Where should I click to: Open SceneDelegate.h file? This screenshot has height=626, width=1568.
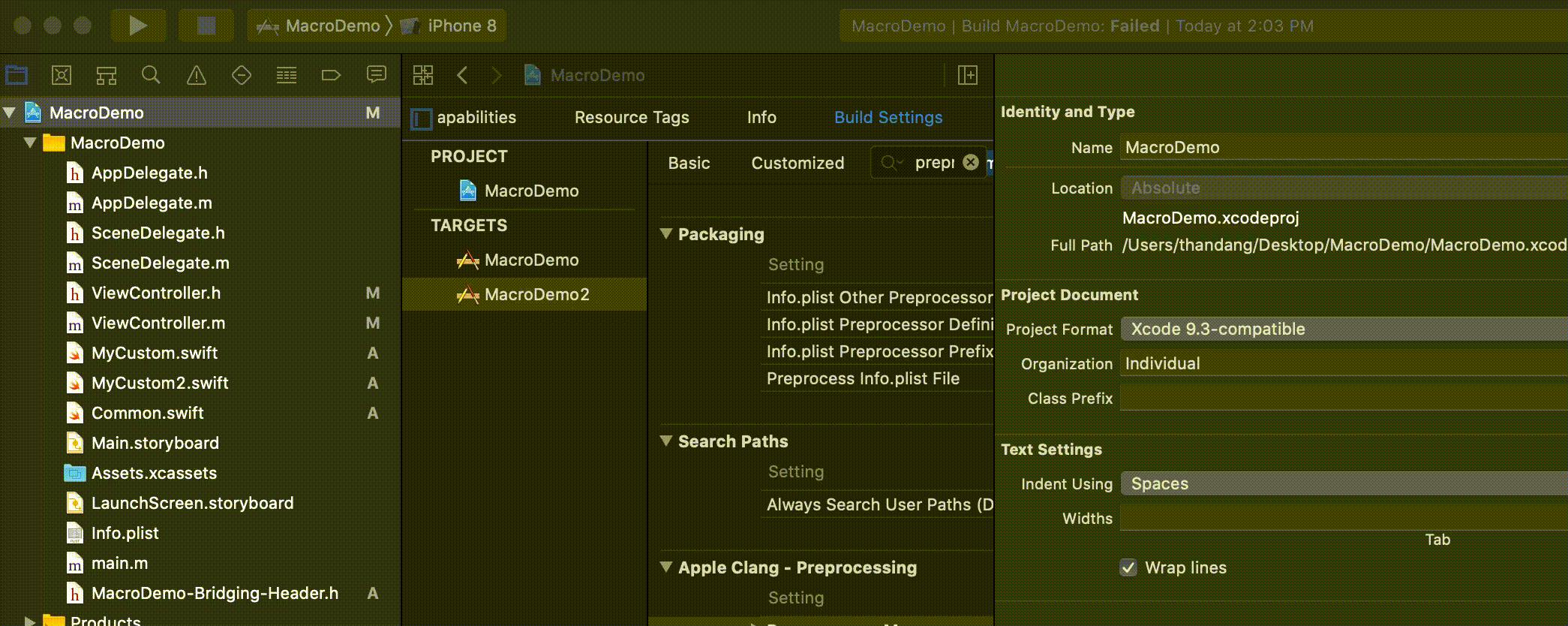coord(158,233)
